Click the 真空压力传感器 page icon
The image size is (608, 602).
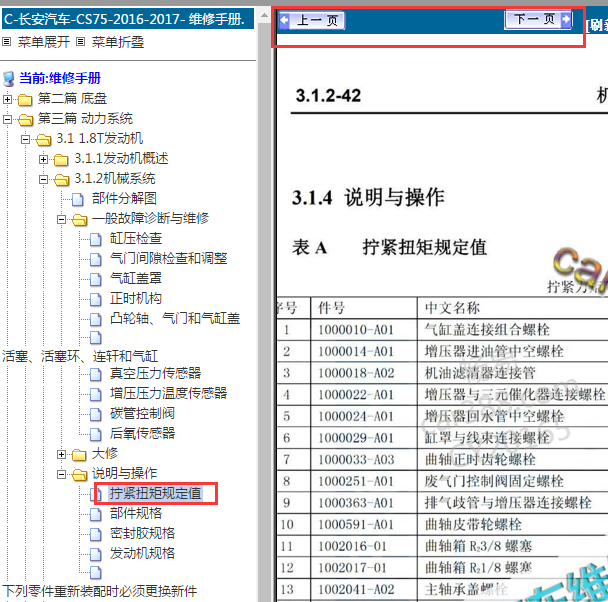tap(96, 374)
